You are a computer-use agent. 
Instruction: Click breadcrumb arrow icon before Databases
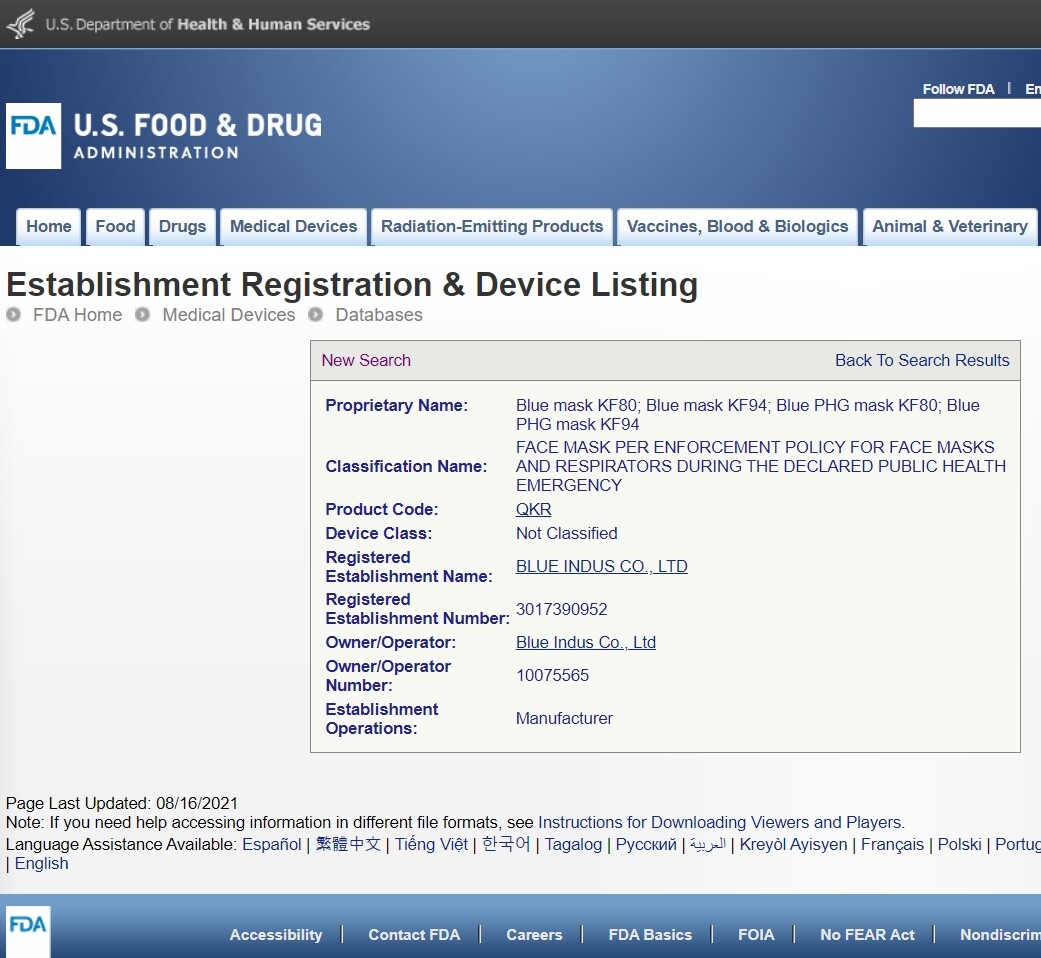tap(315, 314)
